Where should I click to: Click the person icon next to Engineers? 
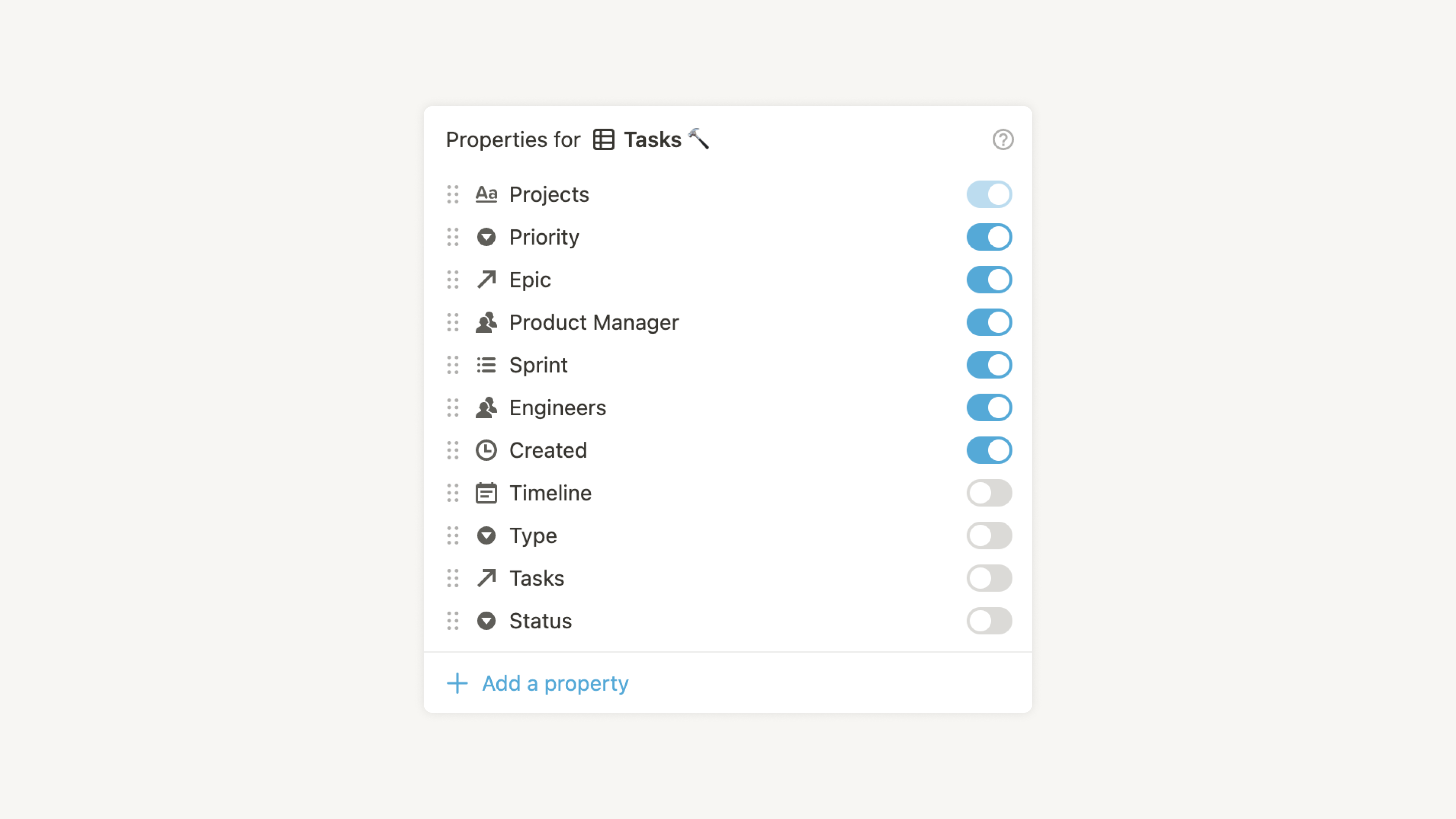[x=486, y=407]
